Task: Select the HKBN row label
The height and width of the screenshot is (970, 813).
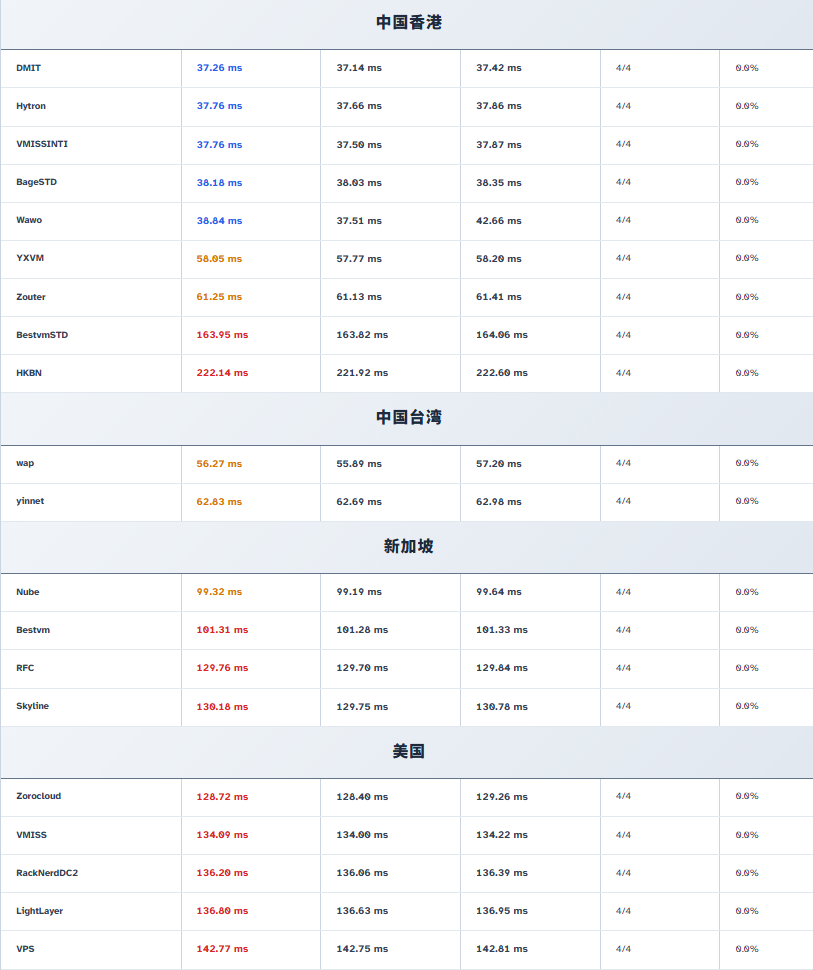Action: [x=29, y=373]
